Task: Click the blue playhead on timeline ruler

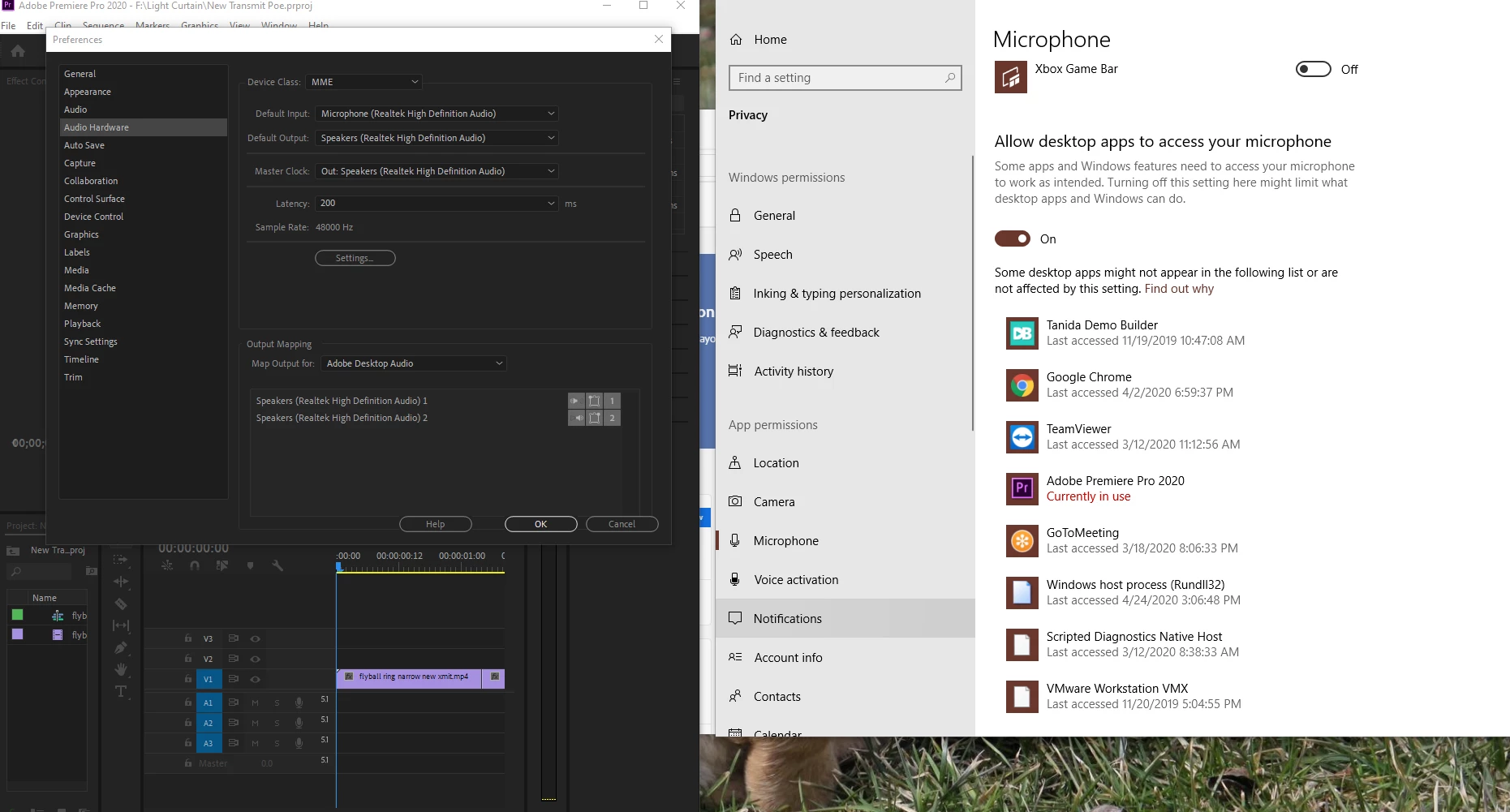Action: coord(338,566)
